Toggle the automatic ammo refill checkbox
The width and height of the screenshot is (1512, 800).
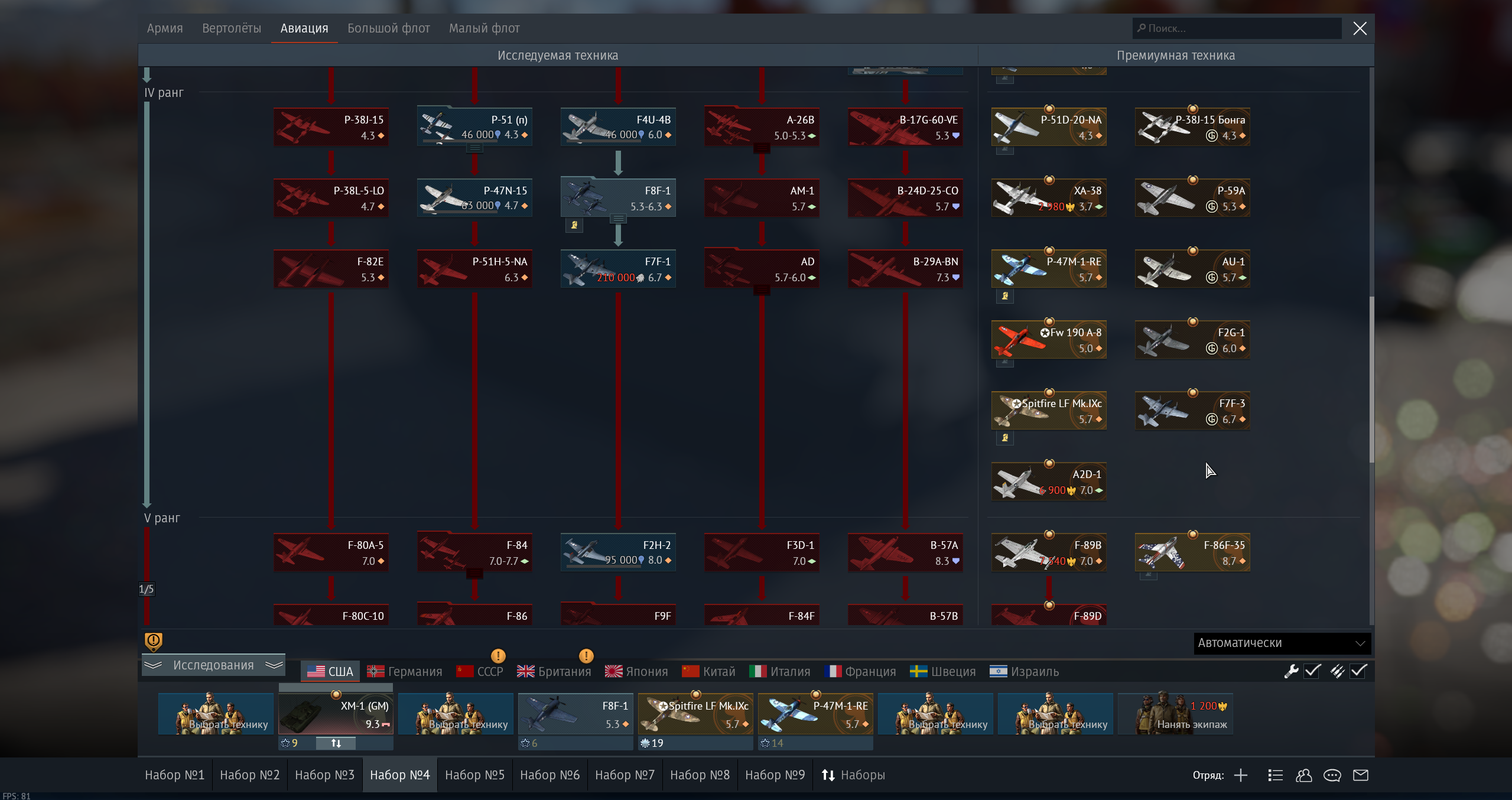coord(1358,671)
